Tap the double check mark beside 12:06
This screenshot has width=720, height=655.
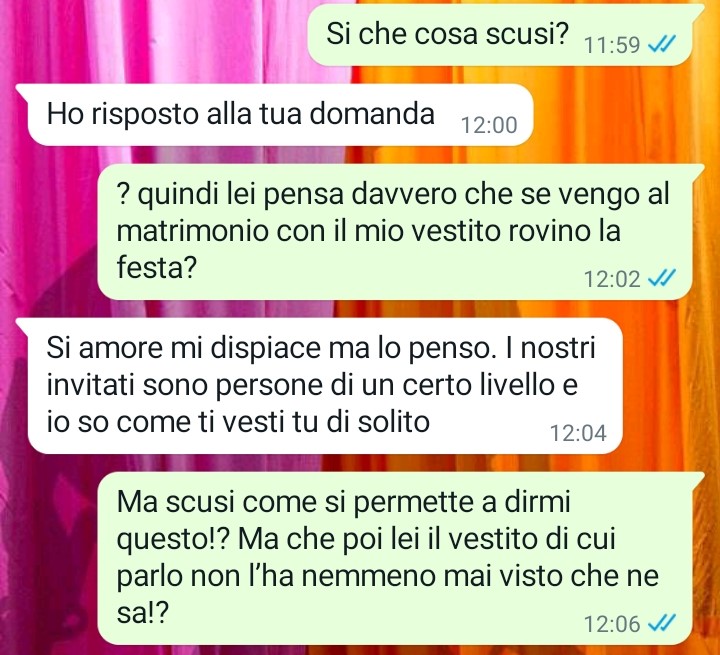point(661,623)
